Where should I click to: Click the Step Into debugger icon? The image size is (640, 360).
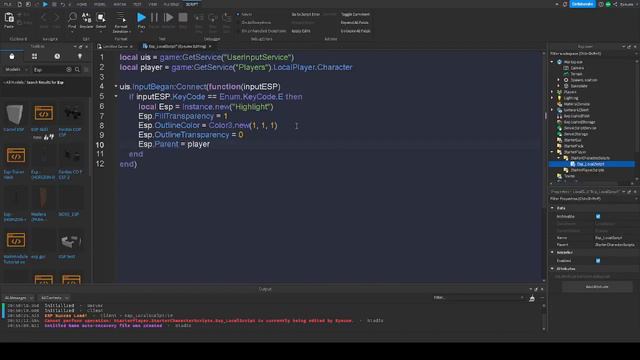click(x=198, y=18)
